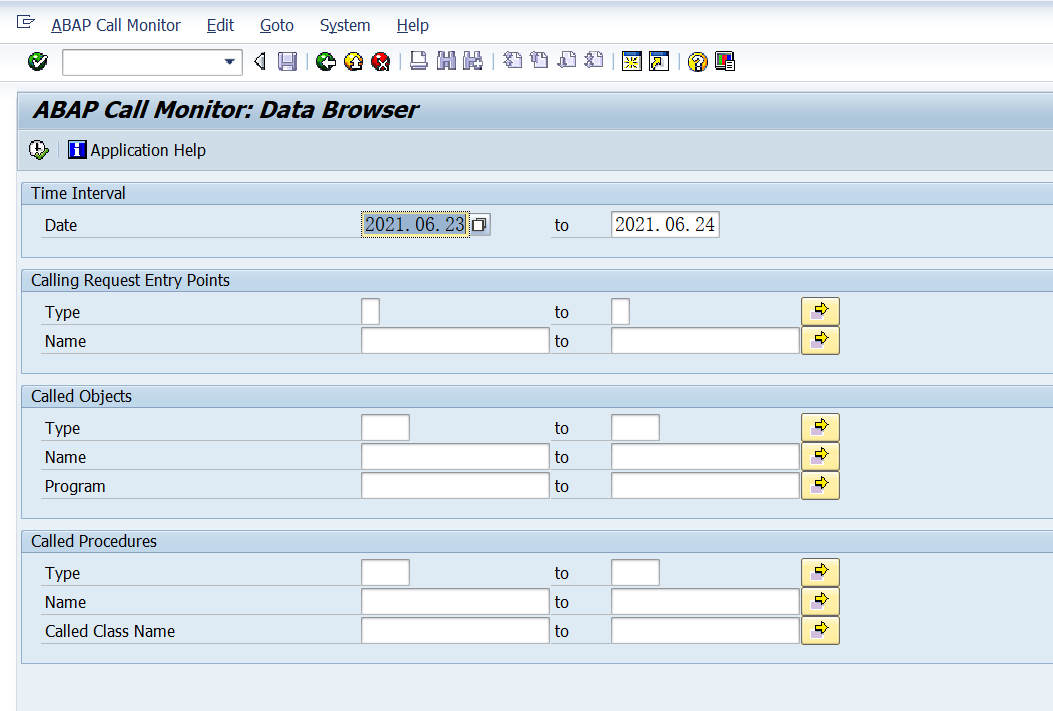The image size is (1053, 711).
Task: Select the Save icon in the toolbar
Action: [288, 61]
